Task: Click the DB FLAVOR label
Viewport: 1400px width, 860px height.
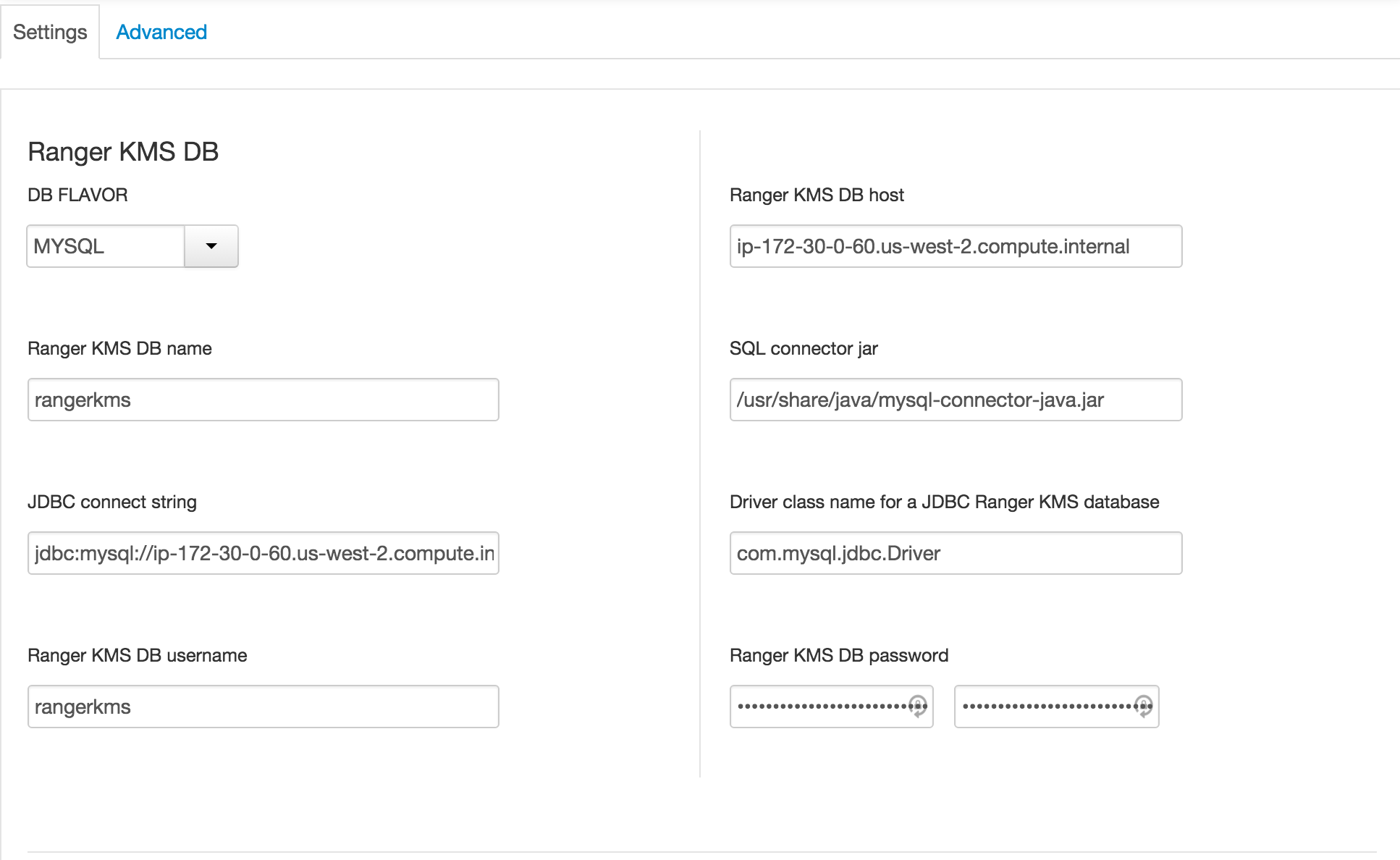Action: (x=77, y=195)
